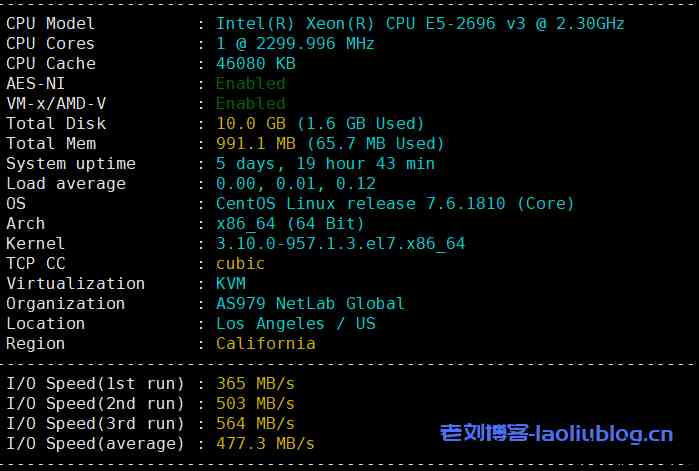Select the '3.10.0-957.1.3.el7.x86_64' kernel value
The width and height of the screenshot is (699, 471).
point(340,244)
